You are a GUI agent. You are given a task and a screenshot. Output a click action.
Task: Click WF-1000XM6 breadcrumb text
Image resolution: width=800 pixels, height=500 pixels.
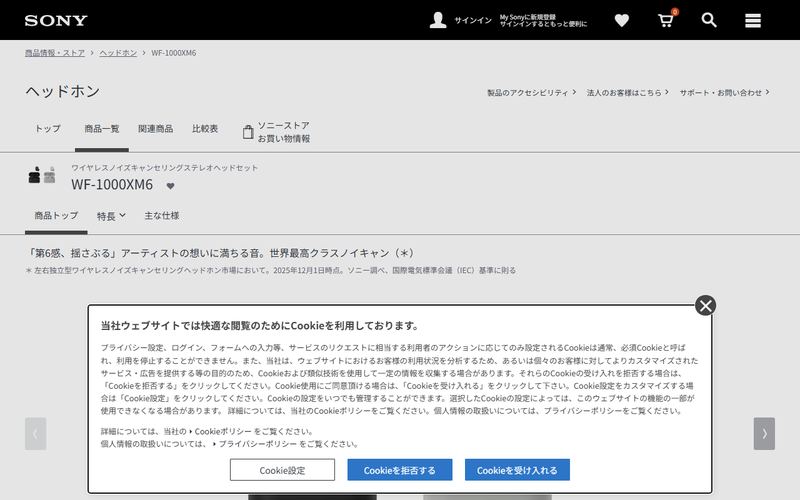click(173, 53)
